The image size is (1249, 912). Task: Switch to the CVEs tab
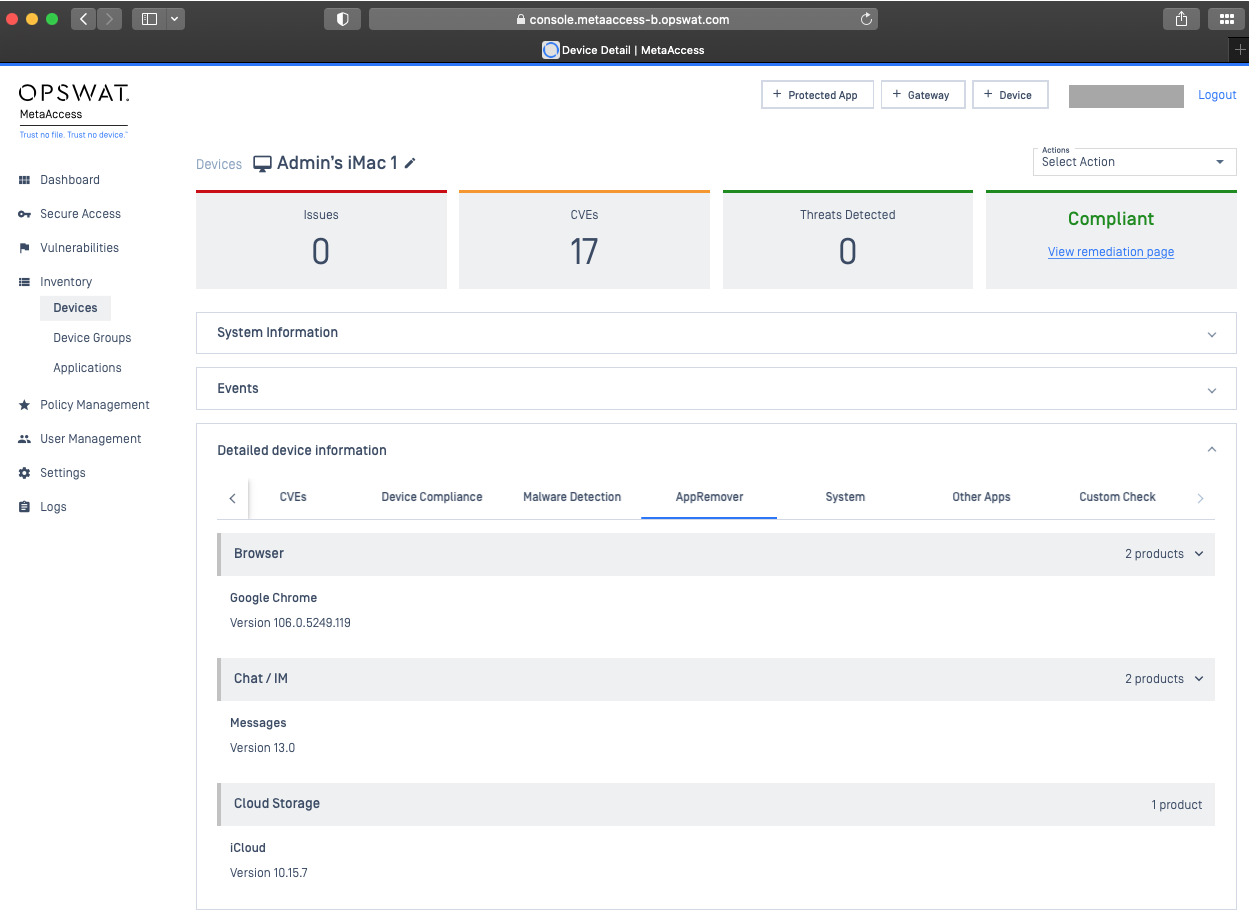(293, 497)
